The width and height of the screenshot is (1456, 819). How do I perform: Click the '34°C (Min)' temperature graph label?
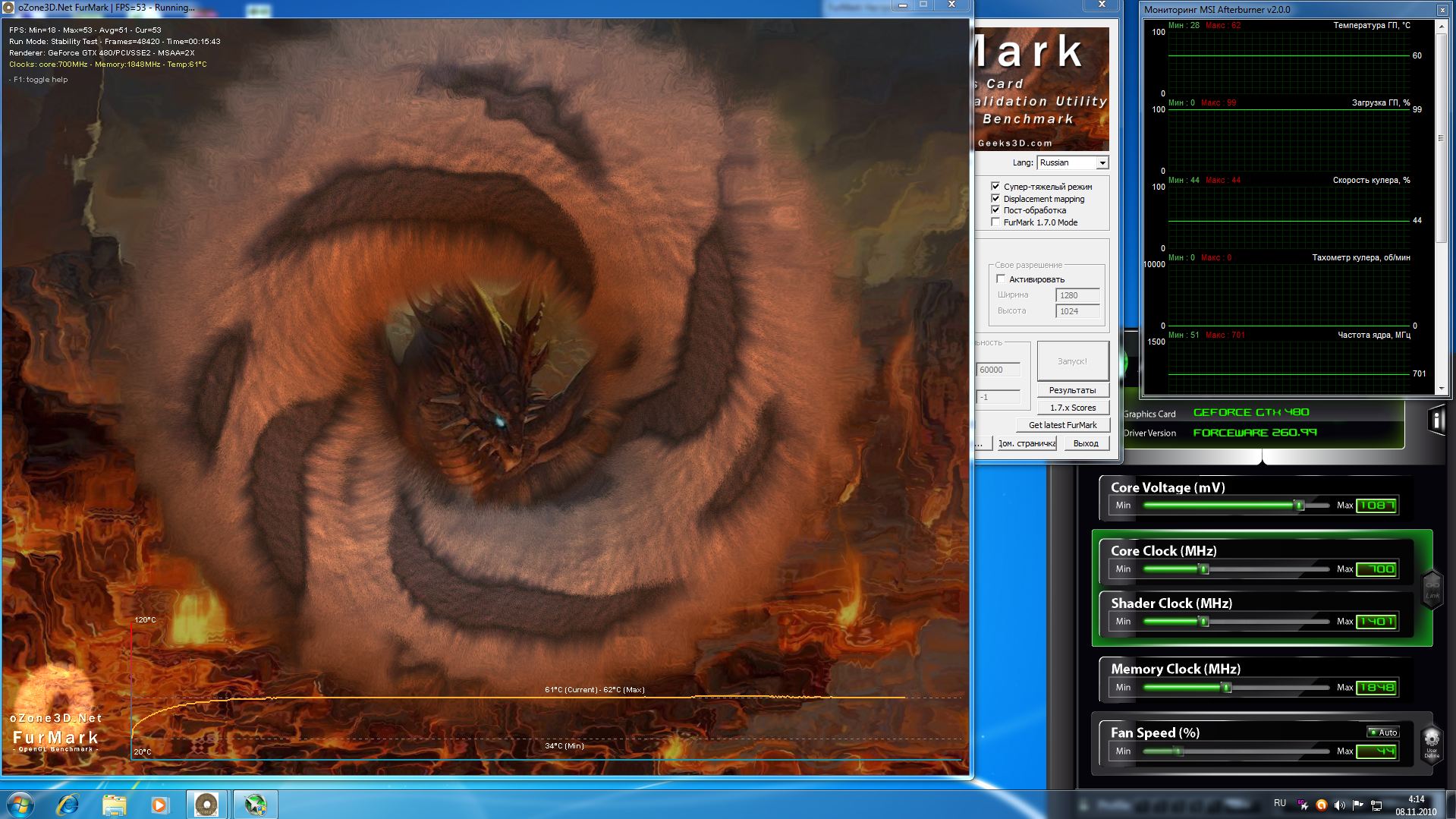(564, 746)
